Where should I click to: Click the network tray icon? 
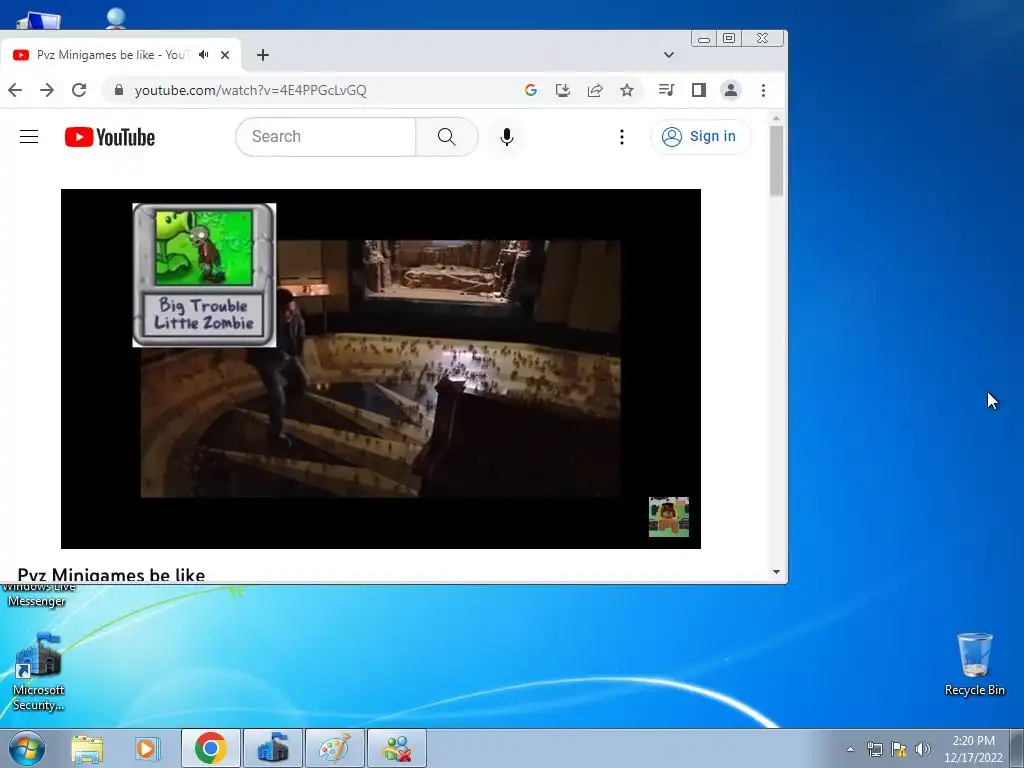874,749
